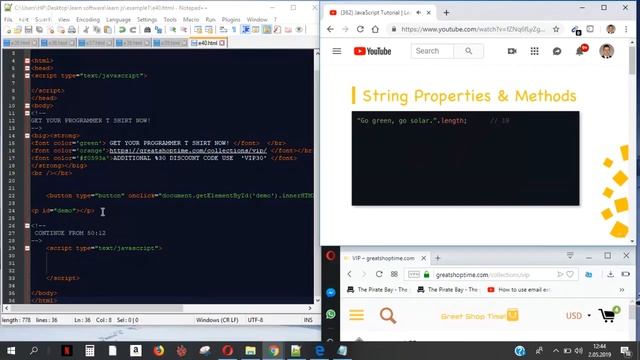Screen dimensions: 640x360
Task: Click the Print icon in Notepad++ toolbar
Action: [72, 30]
